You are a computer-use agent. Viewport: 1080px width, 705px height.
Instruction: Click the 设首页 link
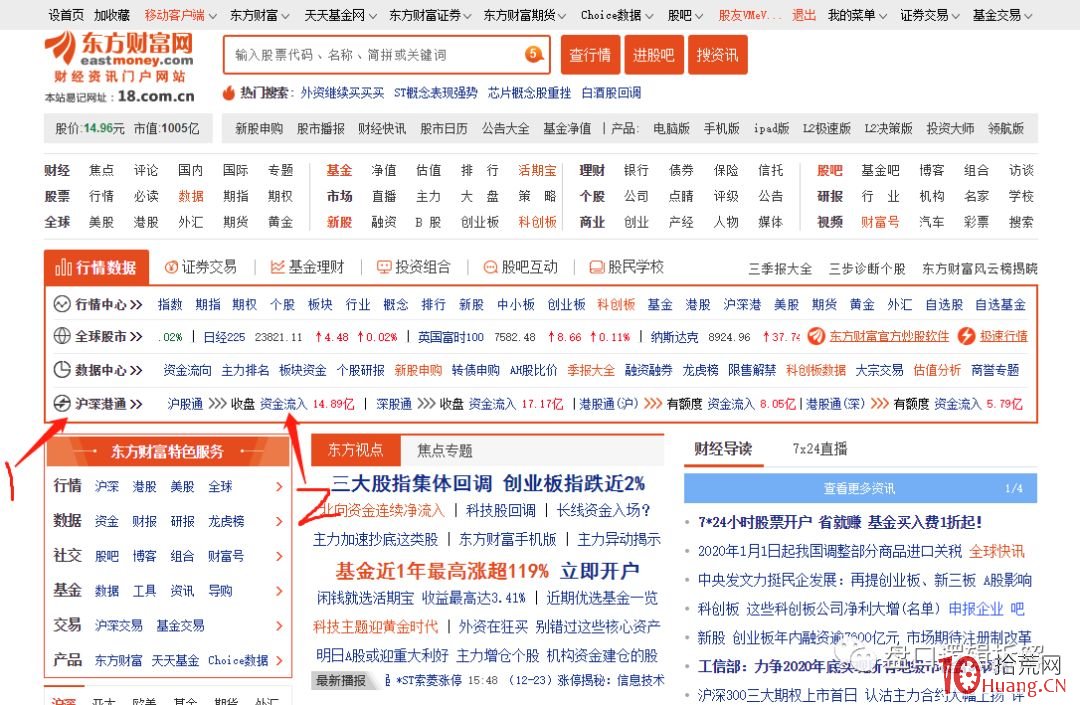tap(66, 15)
